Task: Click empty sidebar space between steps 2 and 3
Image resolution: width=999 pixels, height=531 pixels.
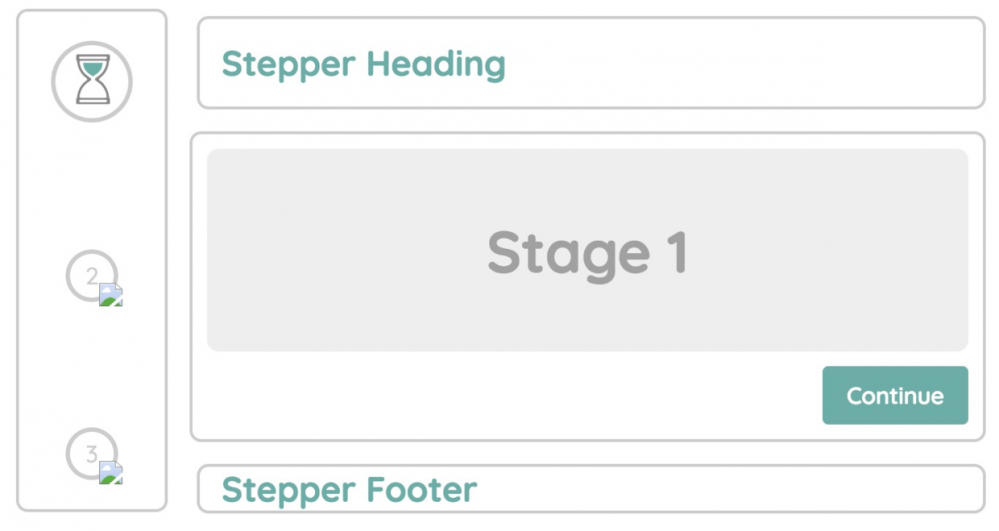Action: (92, 365)
